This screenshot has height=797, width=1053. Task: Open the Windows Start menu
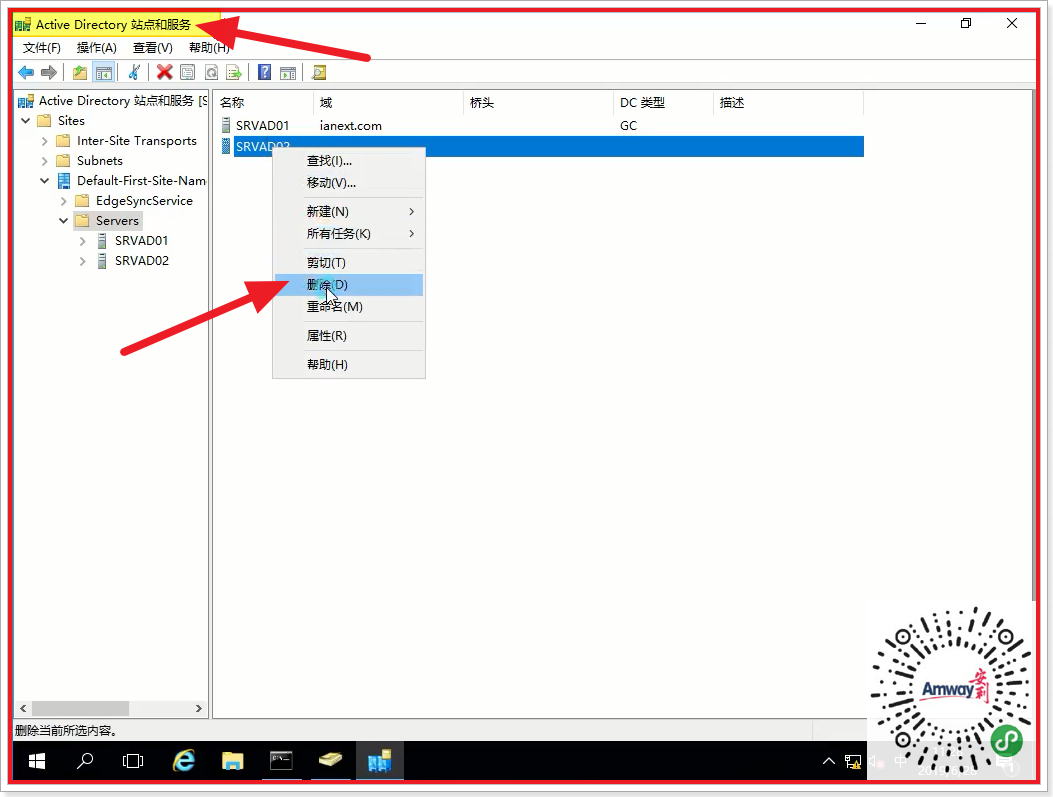37,761
